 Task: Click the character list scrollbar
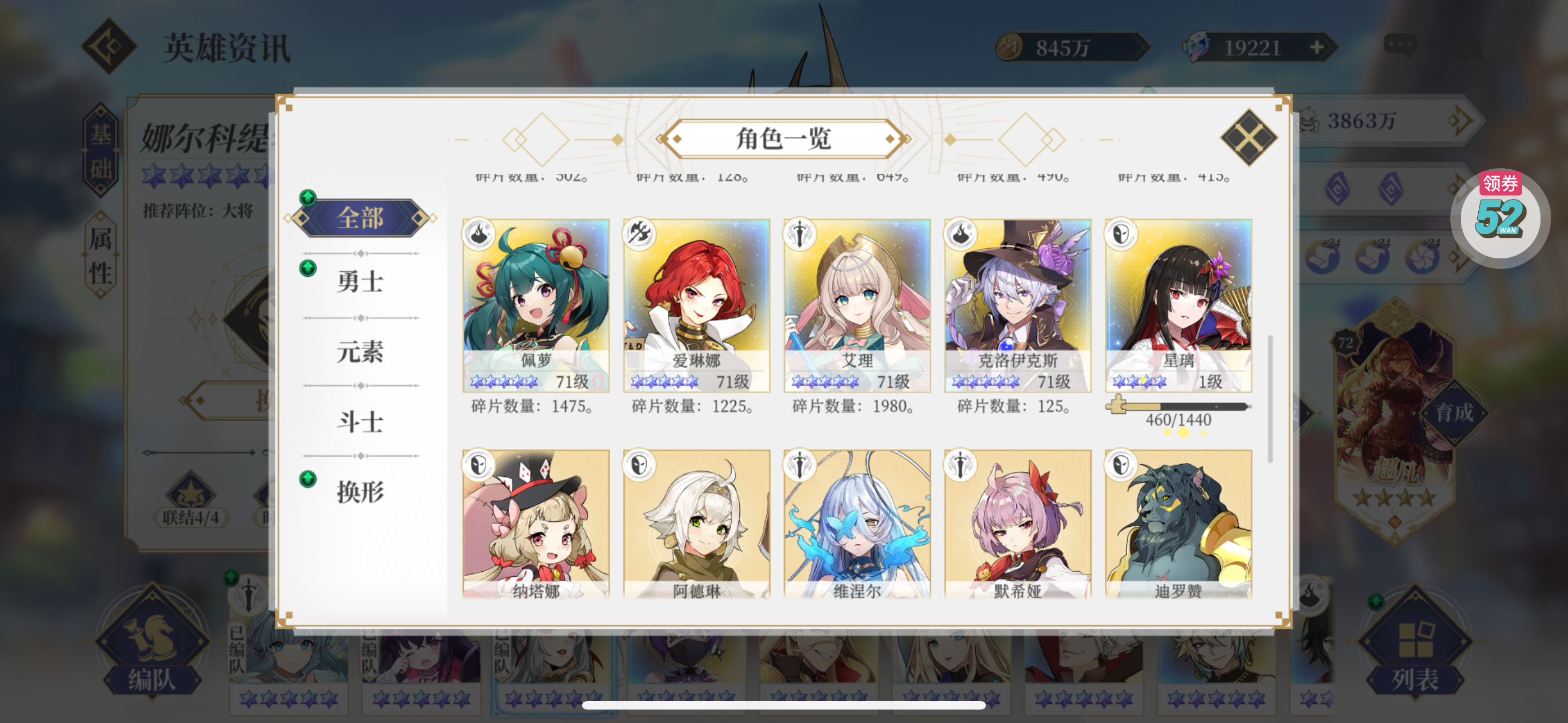(1270, 398)
